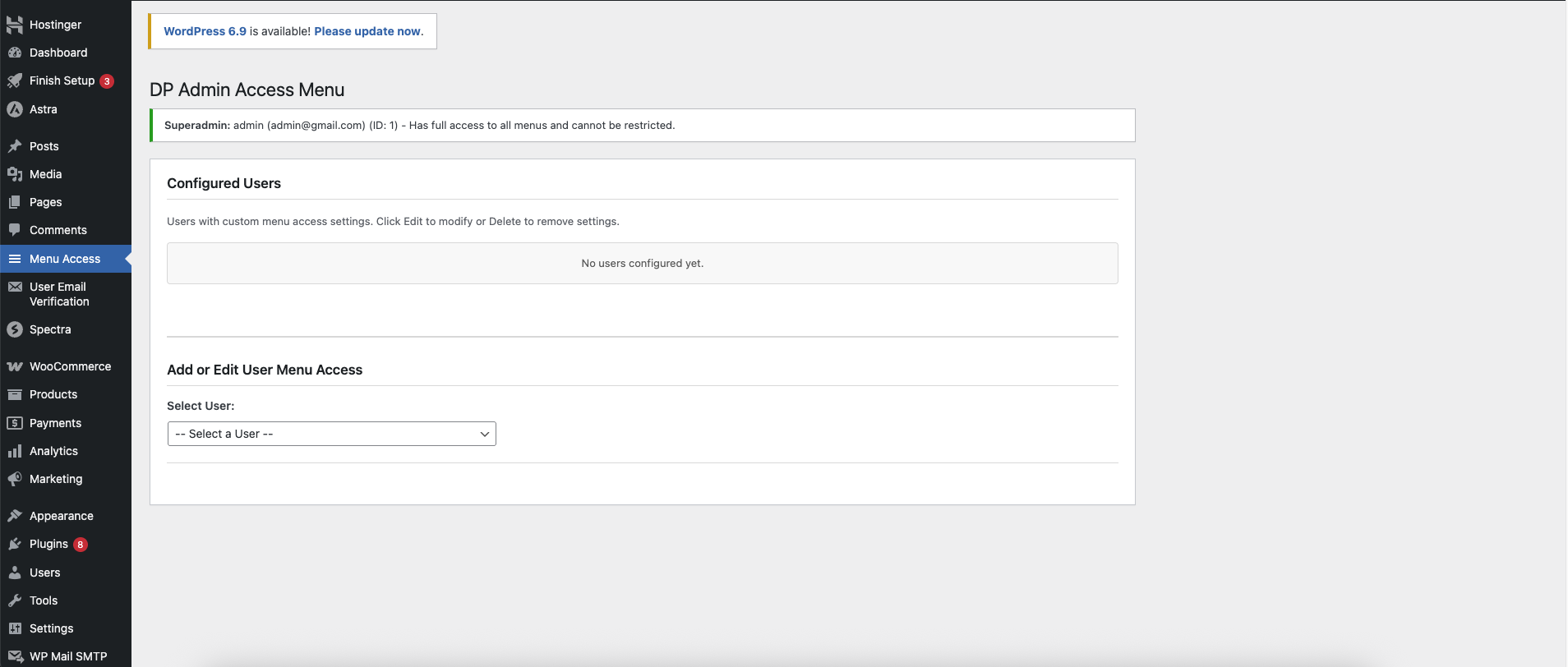Click the Dashboard gauge icon
The width and height of the screenshot is (1568, 667).
tap(15, 53)
